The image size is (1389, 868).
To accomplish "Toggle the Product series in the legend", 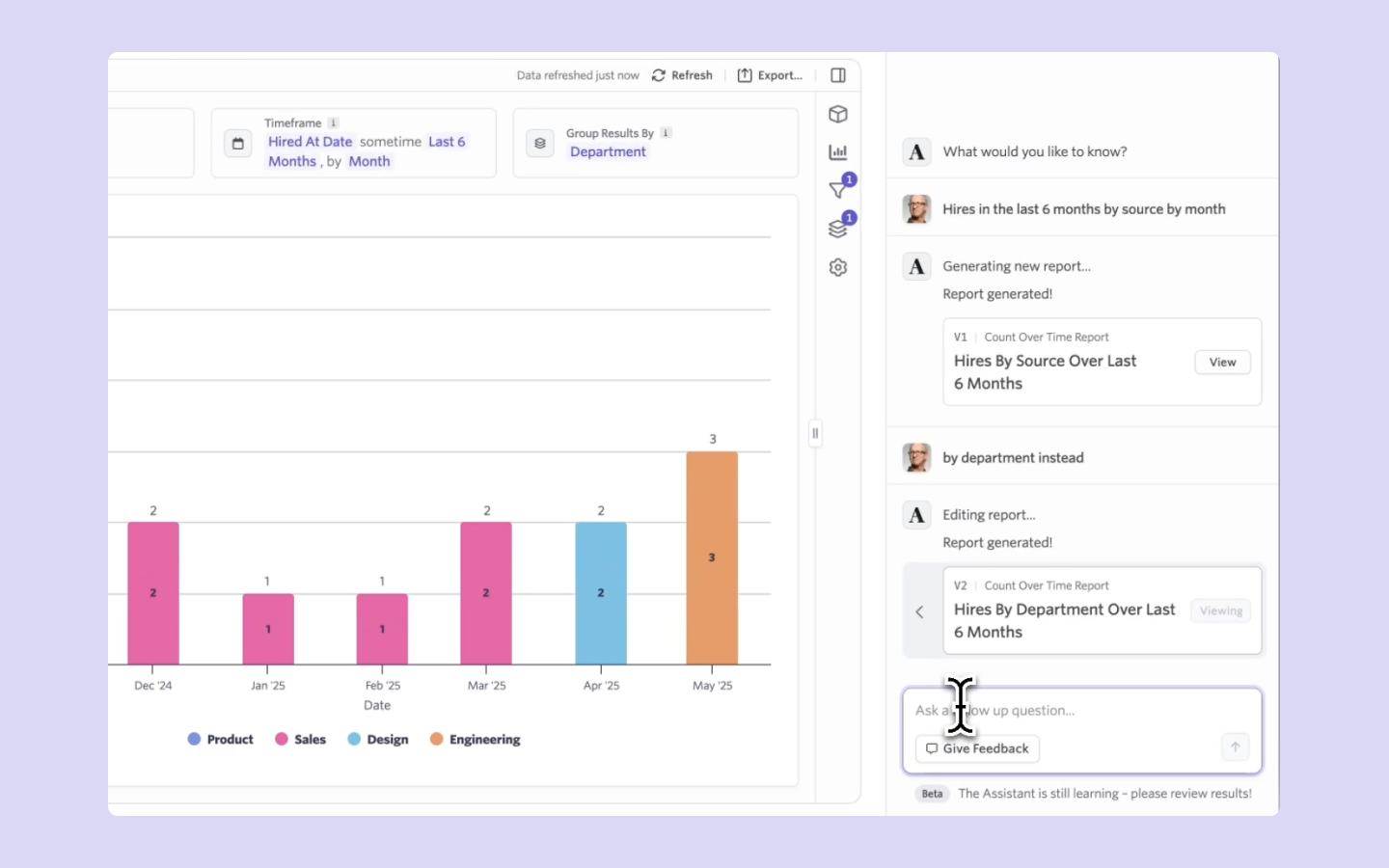I will [x=221, y=740].
